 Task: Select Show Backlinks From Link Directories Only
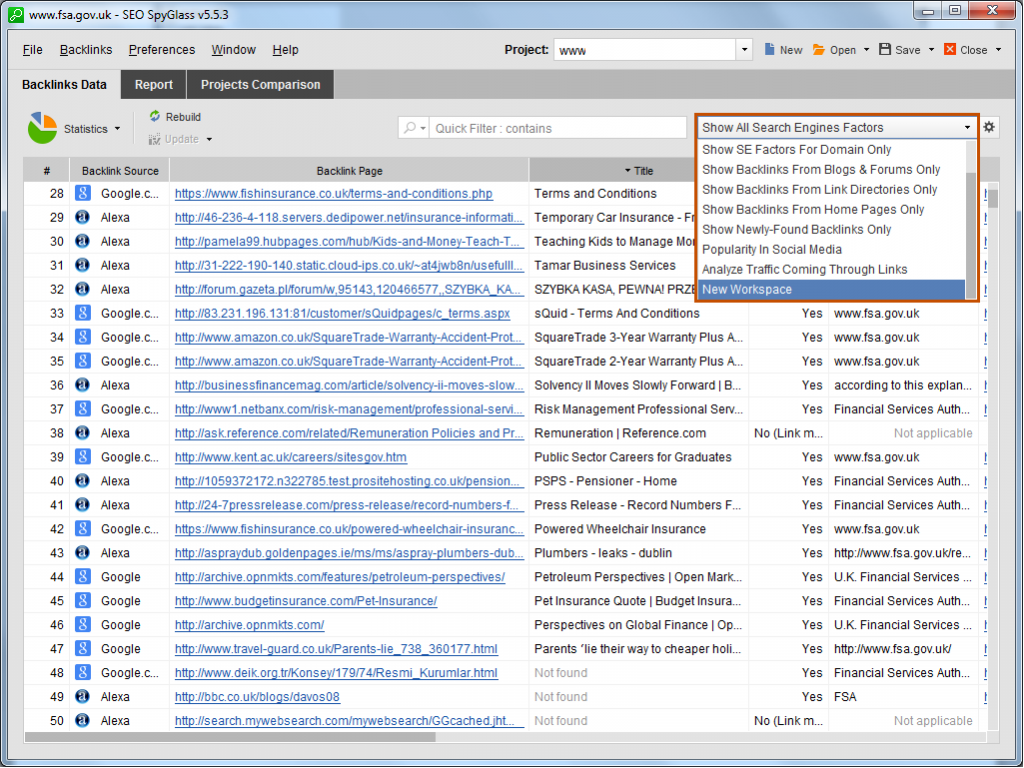(831, 189)
